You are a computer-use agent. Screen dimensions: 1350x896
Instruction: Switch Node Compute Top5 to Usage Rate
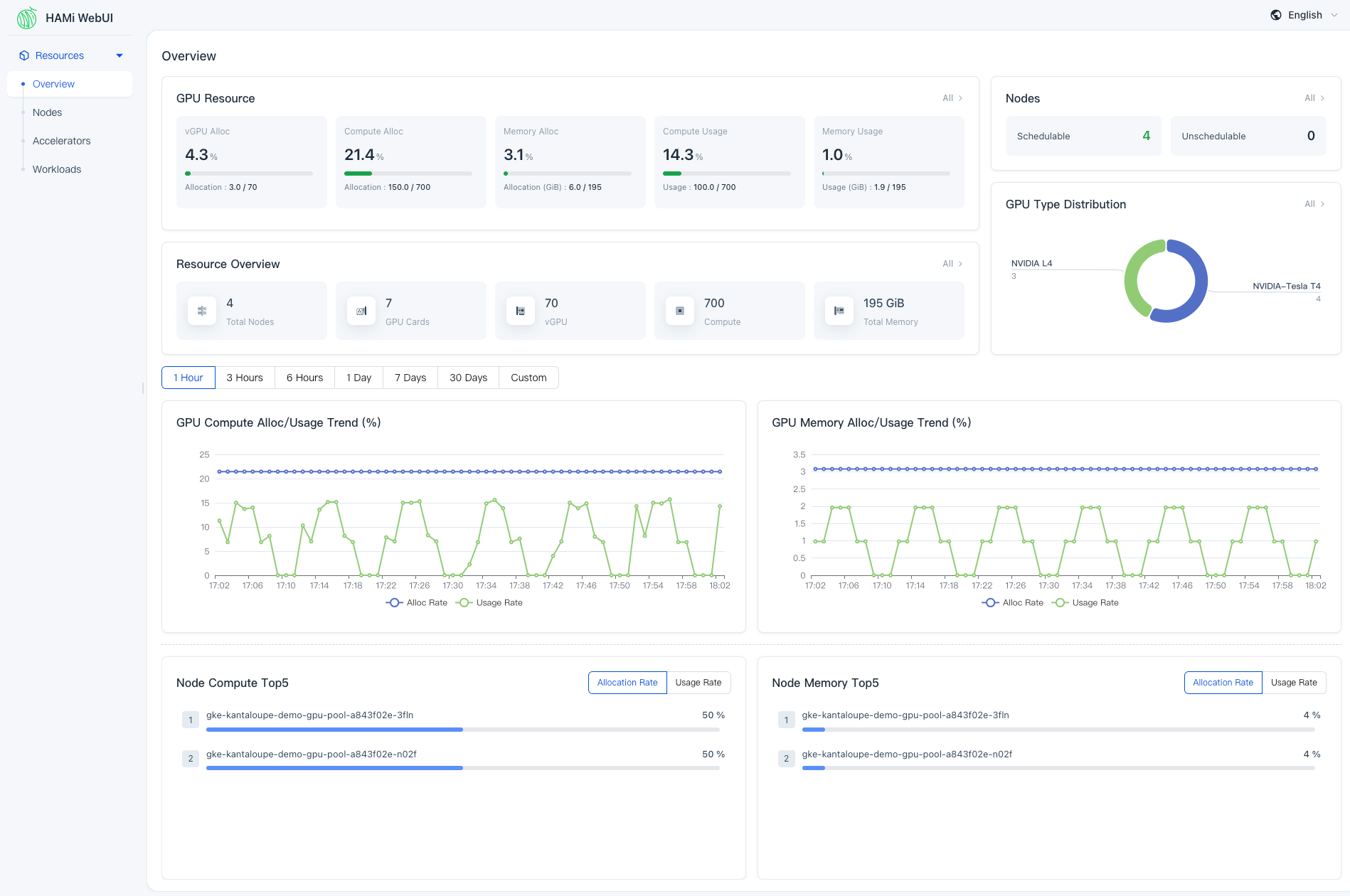[x=698, y=682]
